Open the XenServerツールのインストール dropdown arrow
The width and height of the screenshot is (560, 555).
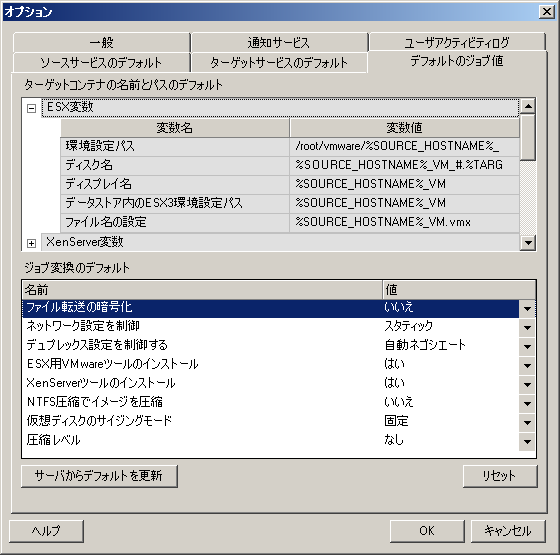tap(527, 384)
